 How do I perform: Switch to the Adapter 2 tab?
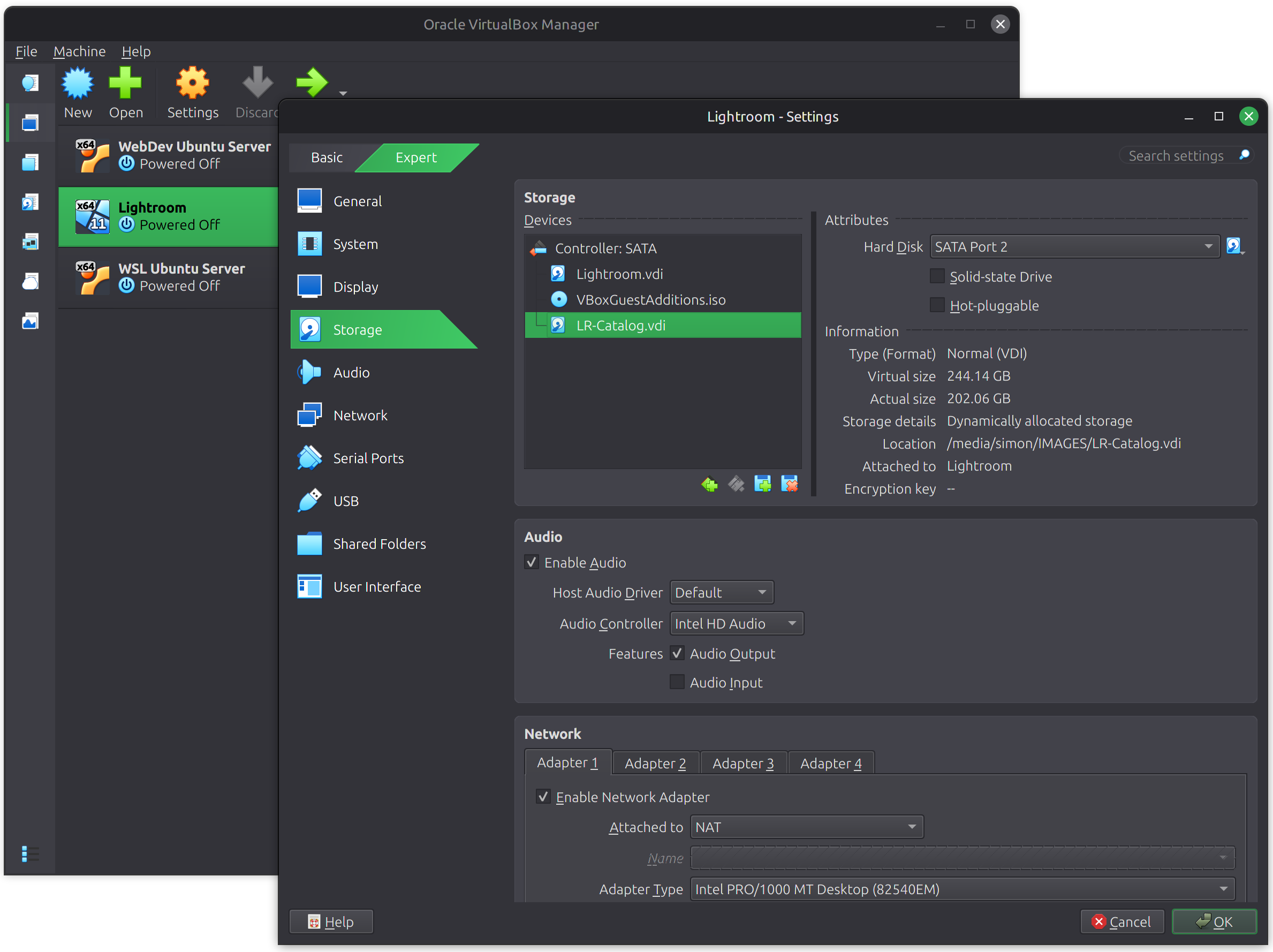[x=655, y=764]
